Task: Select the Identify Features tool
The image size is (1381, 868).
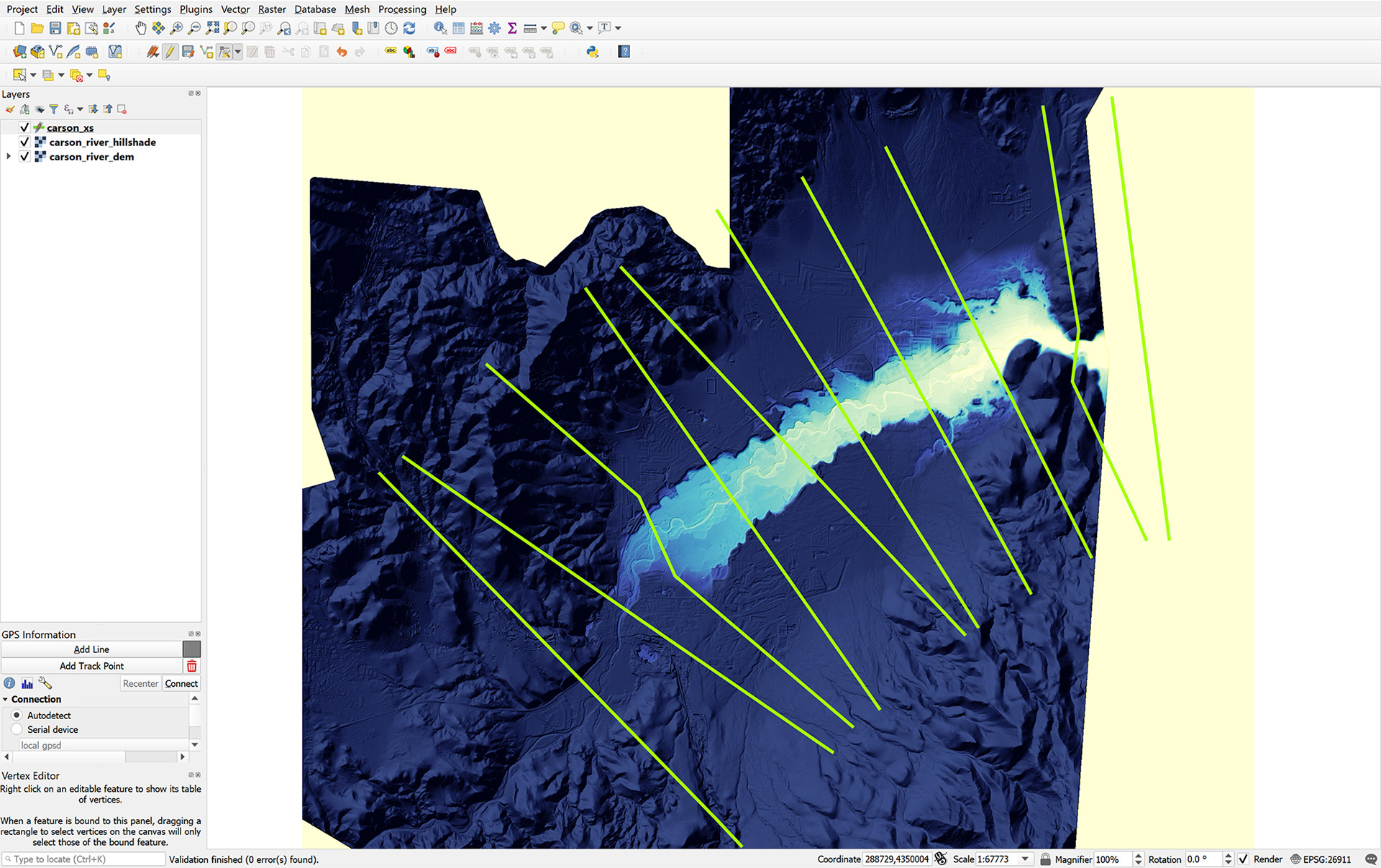Action: coord(440,28)
